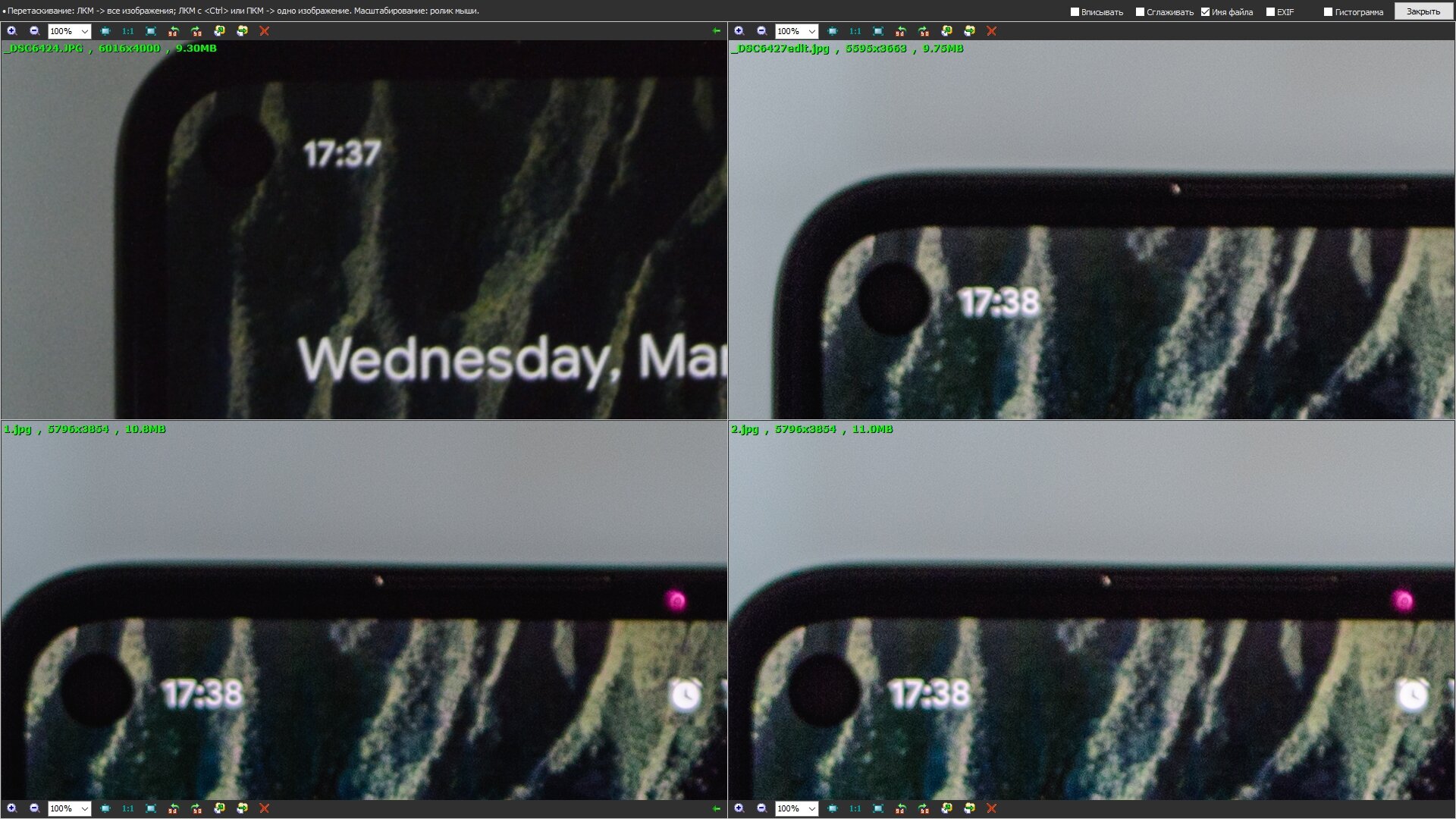Set _DSC6427edit.jpg to 1:1 actual size
This screenshot has height=819, width=1456.
855,31
